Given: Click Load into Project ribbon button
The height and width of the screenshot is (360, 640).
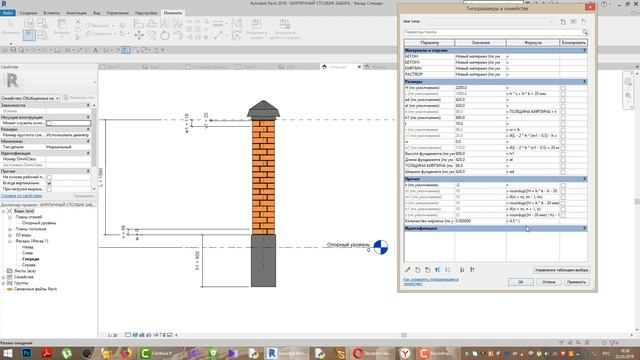Looking at the screenshot, I should (x=256, y=29).
